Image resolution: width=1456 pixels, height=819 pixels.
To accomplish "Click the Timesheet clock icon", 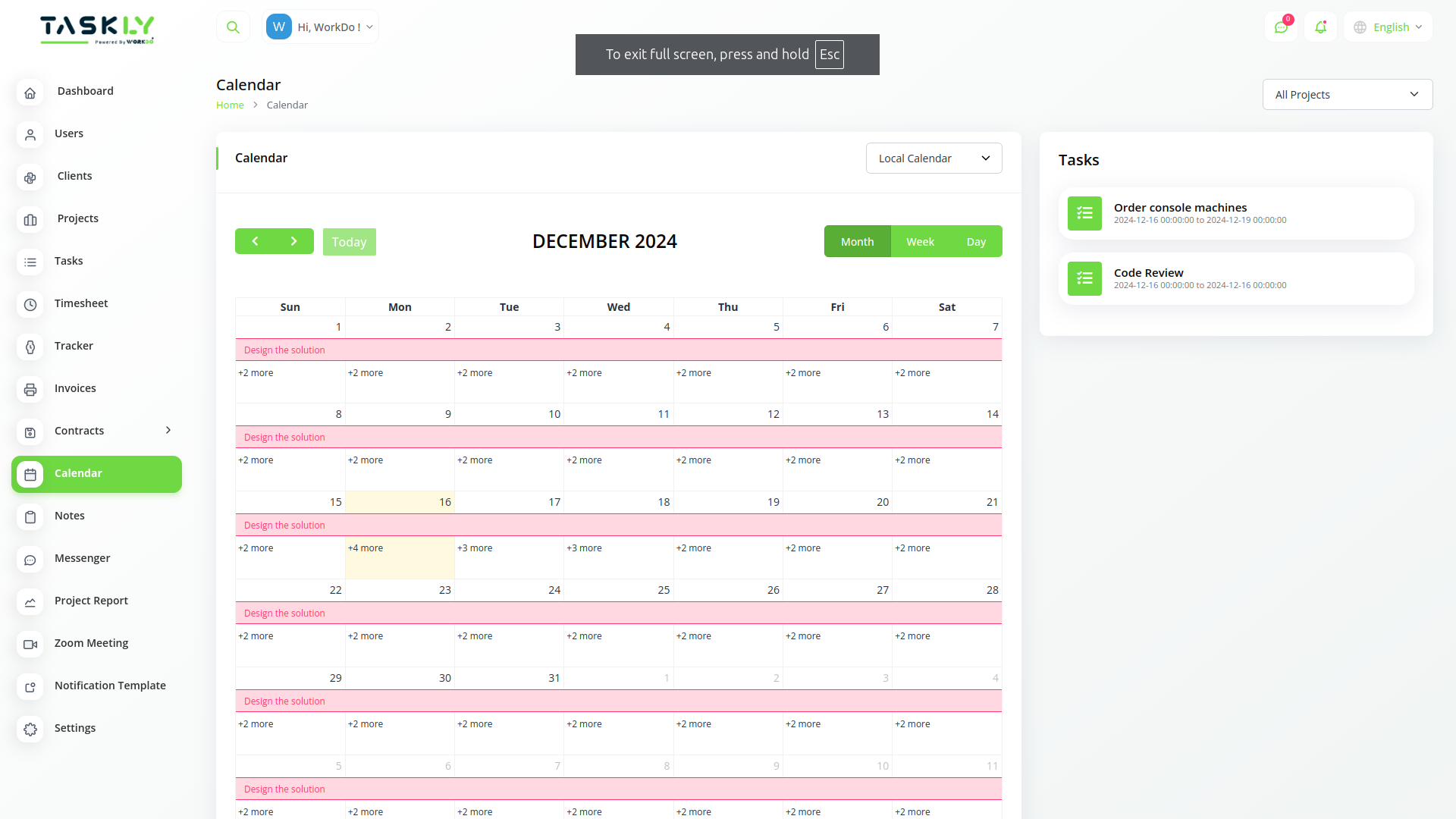I will pos(30,304).
